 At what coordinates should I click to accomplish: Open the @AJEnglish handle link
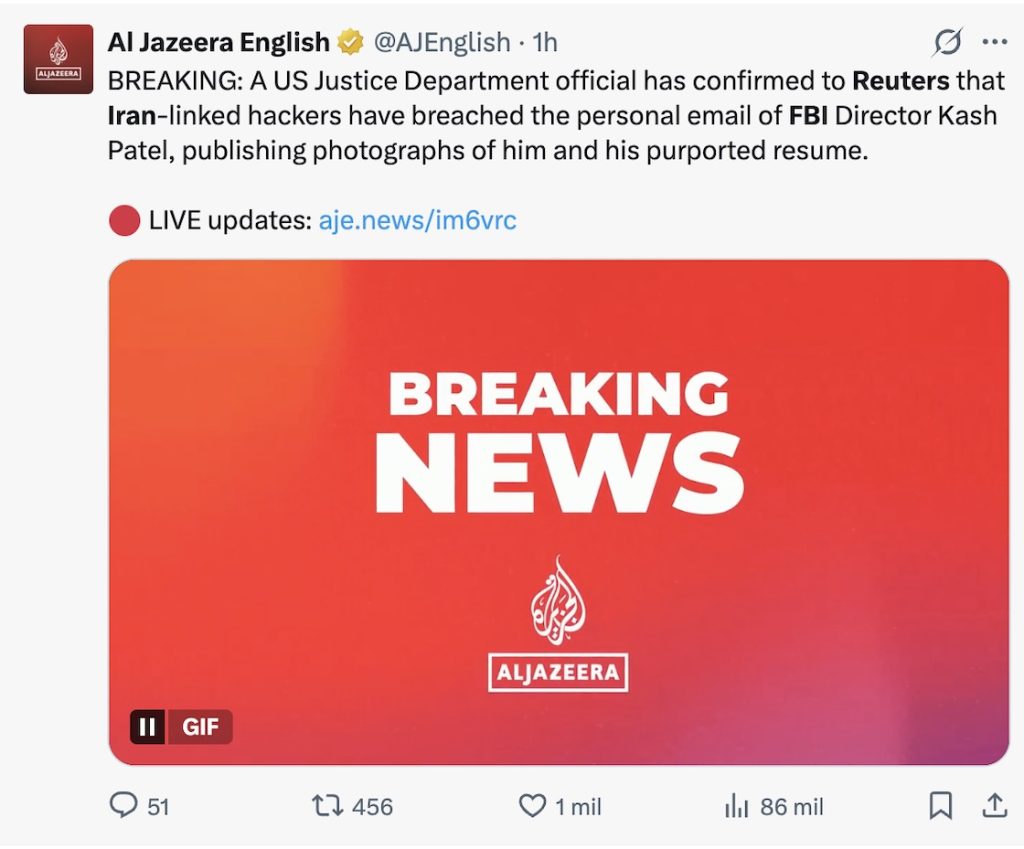(x=441, y=42)
